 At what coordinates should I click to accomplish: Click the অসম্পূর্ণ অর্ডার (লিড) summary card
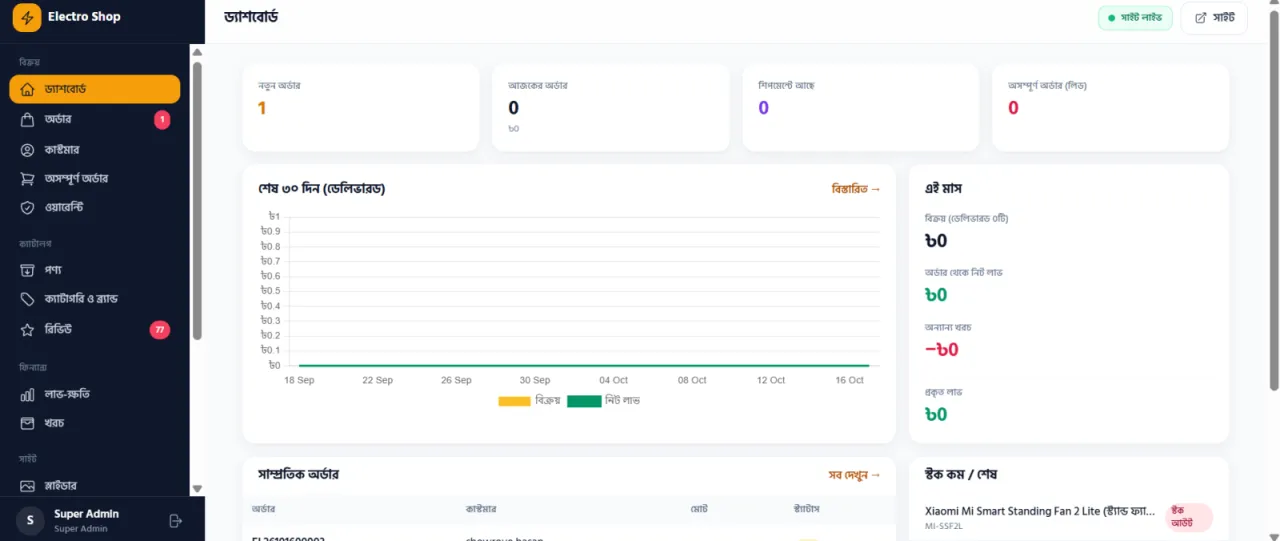(x=1111, y=108)
